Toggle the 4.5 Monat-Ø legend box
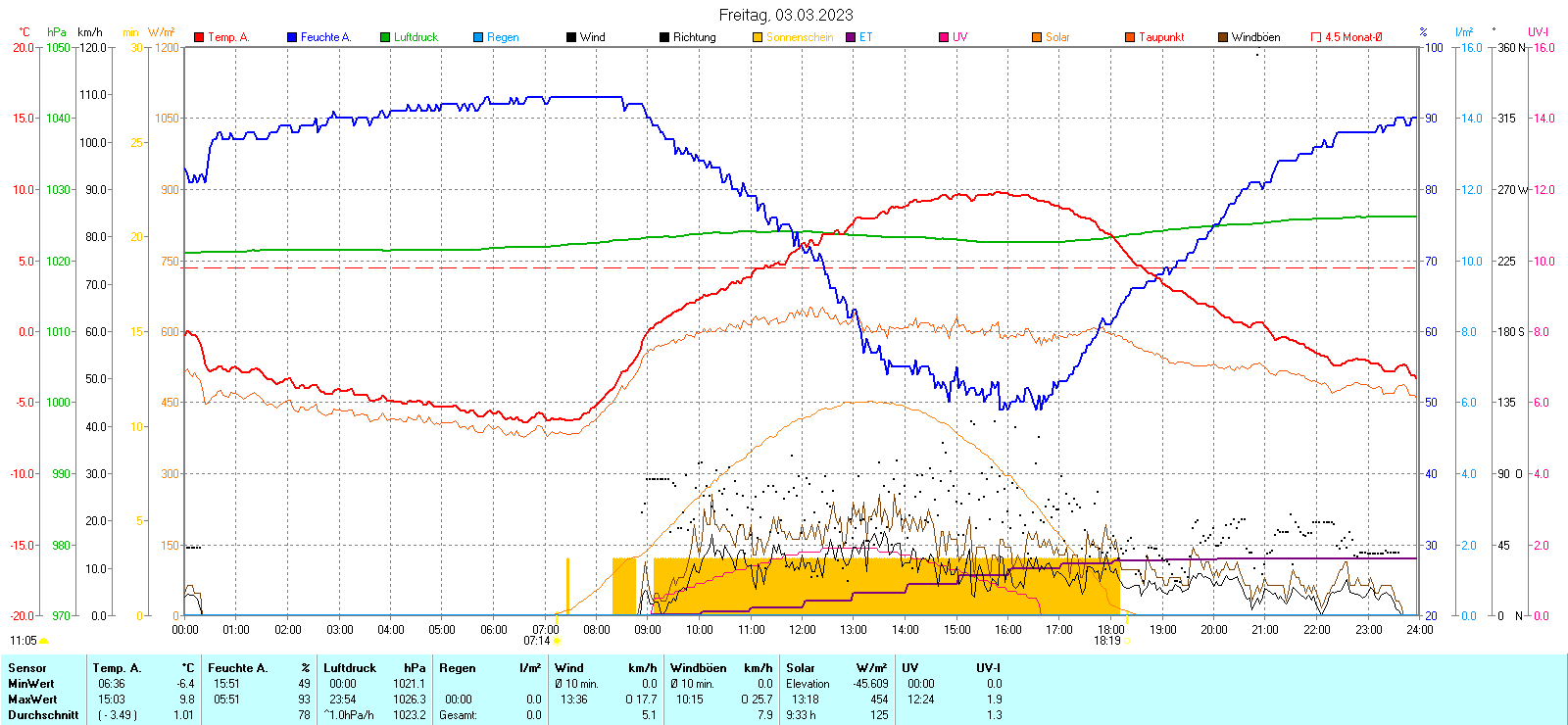1568x725 pixels. coord(1316,37)
